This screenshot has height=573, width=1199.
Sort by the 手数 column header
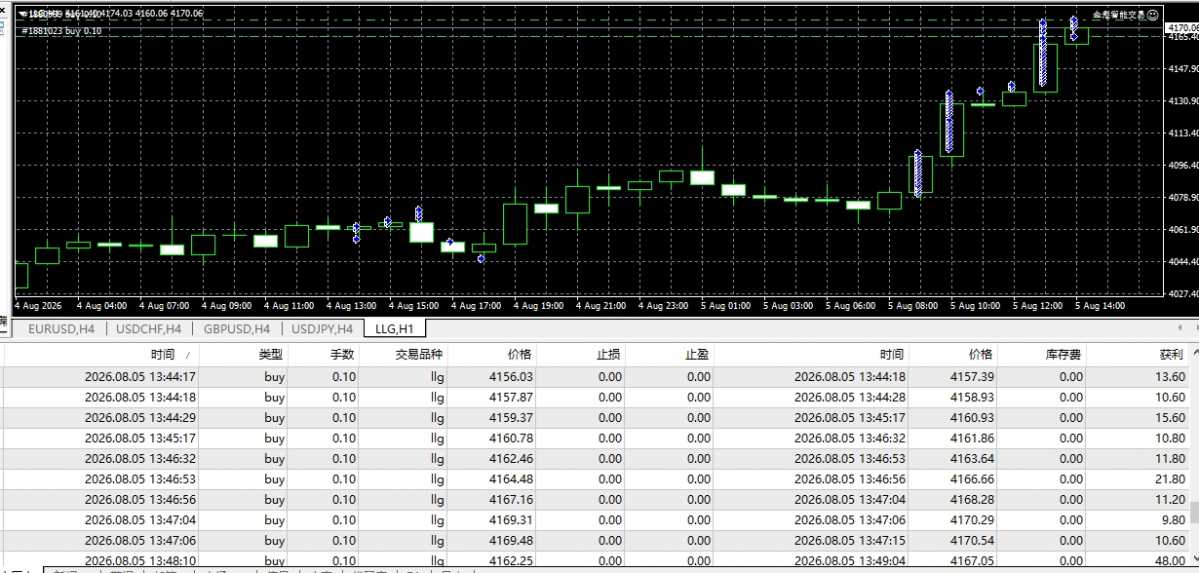[x=343, y=355]
